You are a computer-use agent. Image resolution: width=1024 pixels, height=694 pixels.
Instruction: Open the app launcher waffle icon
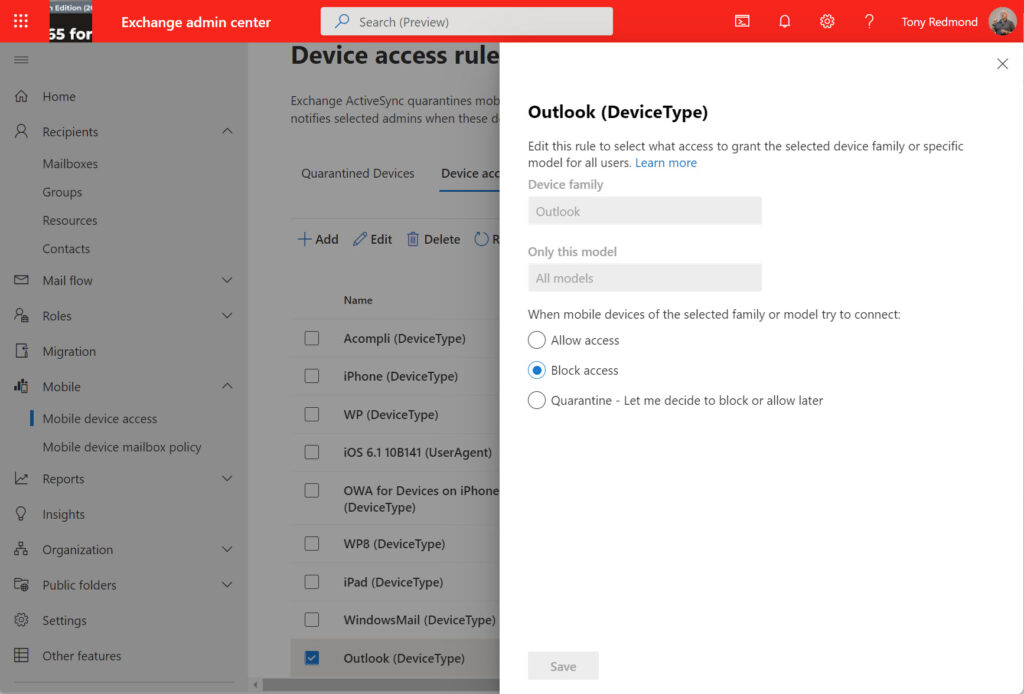(21, 21)
